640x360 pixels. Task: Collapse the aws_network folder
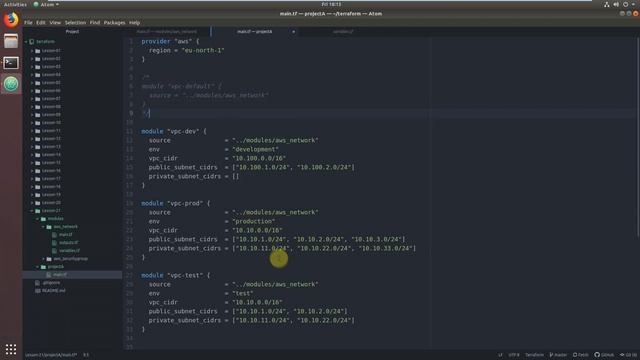click(x=43, y=227)
